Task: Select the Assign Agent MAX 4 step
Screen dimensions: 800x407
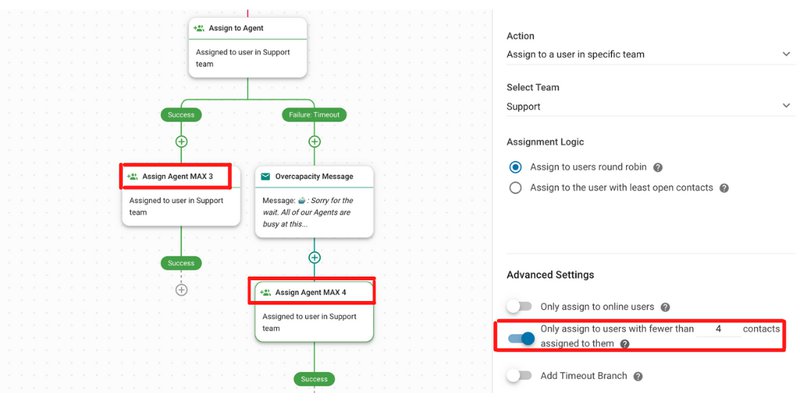Action: pyautogui.click(x=314, y=311)
